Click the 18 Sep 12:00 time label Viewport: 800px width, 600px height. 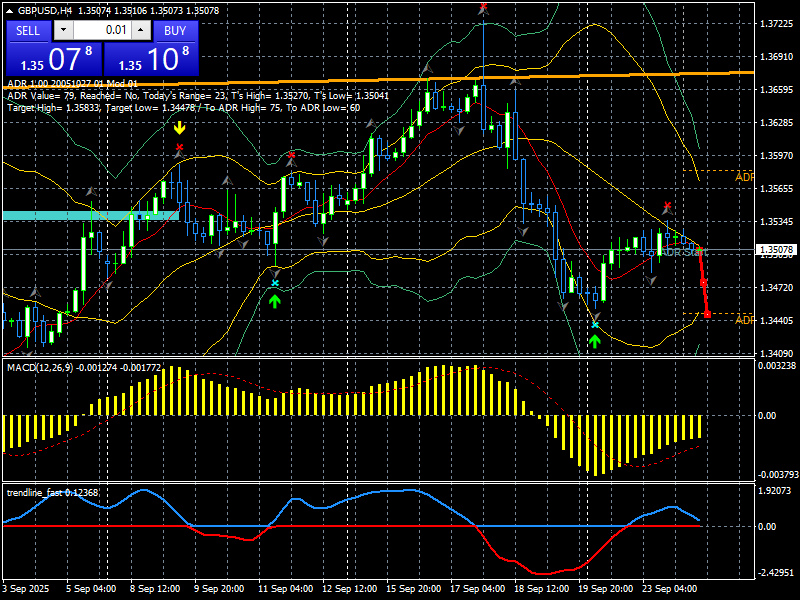point(542,588)
